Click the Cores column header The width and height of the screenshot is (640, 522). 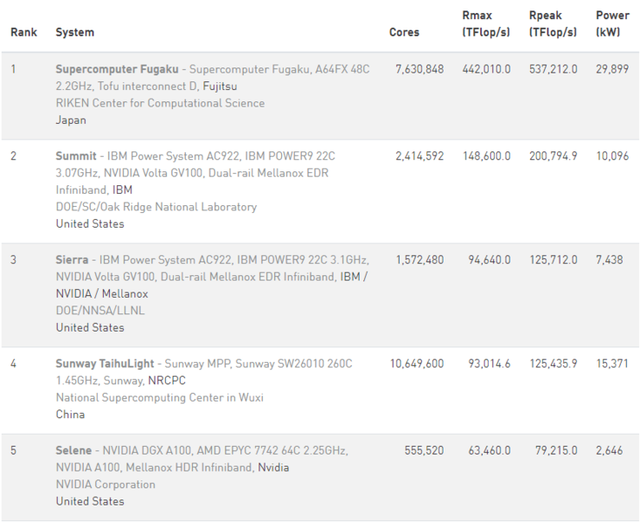pos(404,32)
